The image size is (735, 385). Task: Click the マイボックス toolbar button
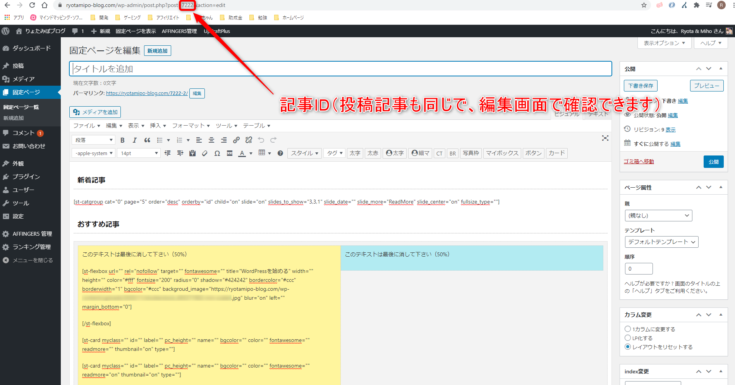click(x=502, y=153)
